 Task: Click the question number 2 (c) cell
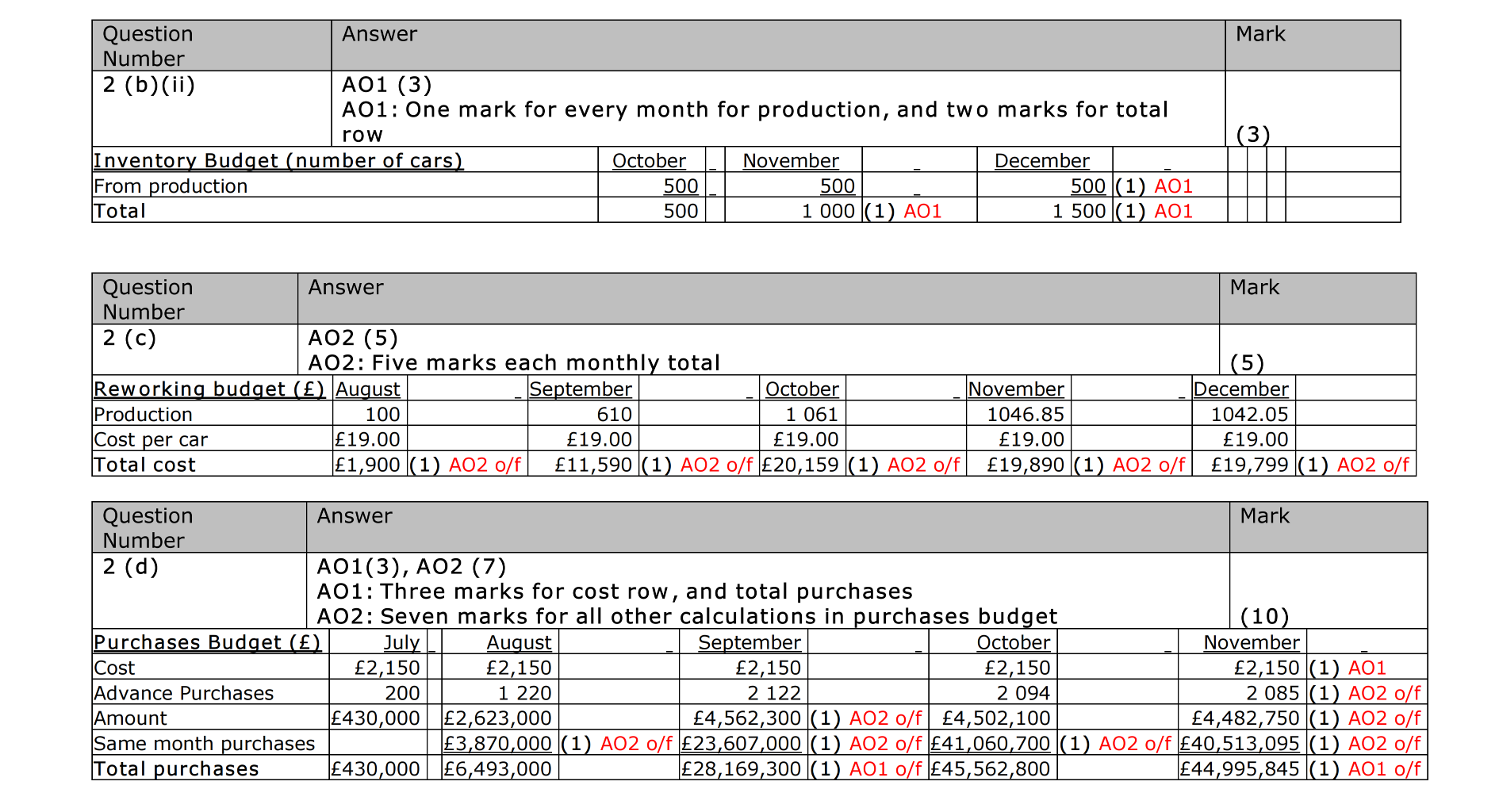(x=130, y=339)
